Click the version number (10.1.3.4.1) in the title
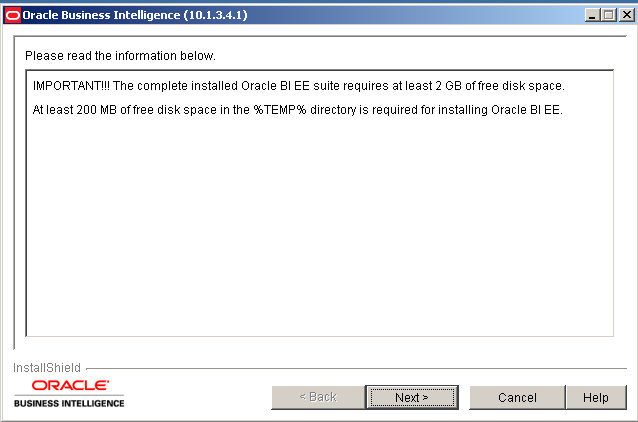Screen dimensions: 638x422 click(216, 15)
